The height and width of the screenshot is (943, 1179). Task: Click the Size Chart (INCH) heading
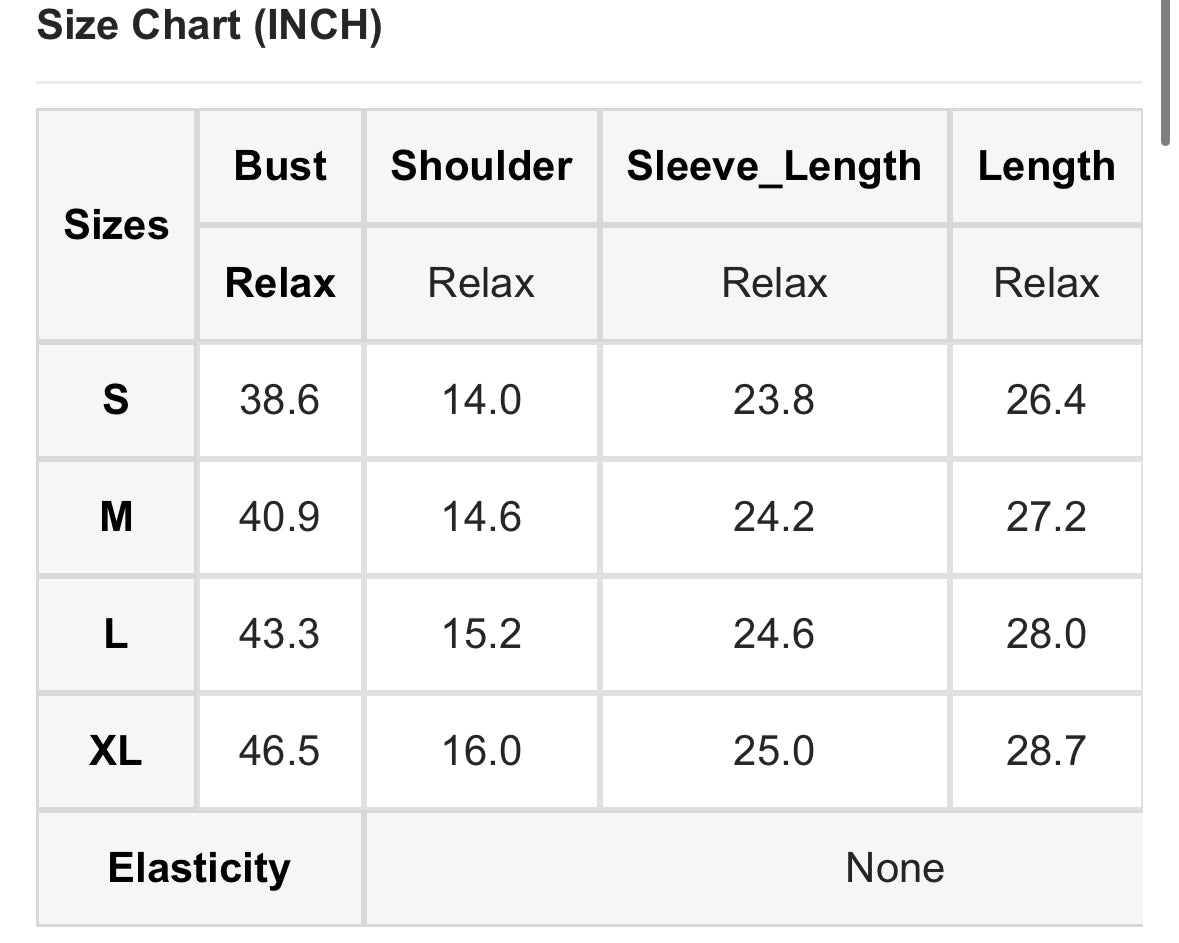209,26
